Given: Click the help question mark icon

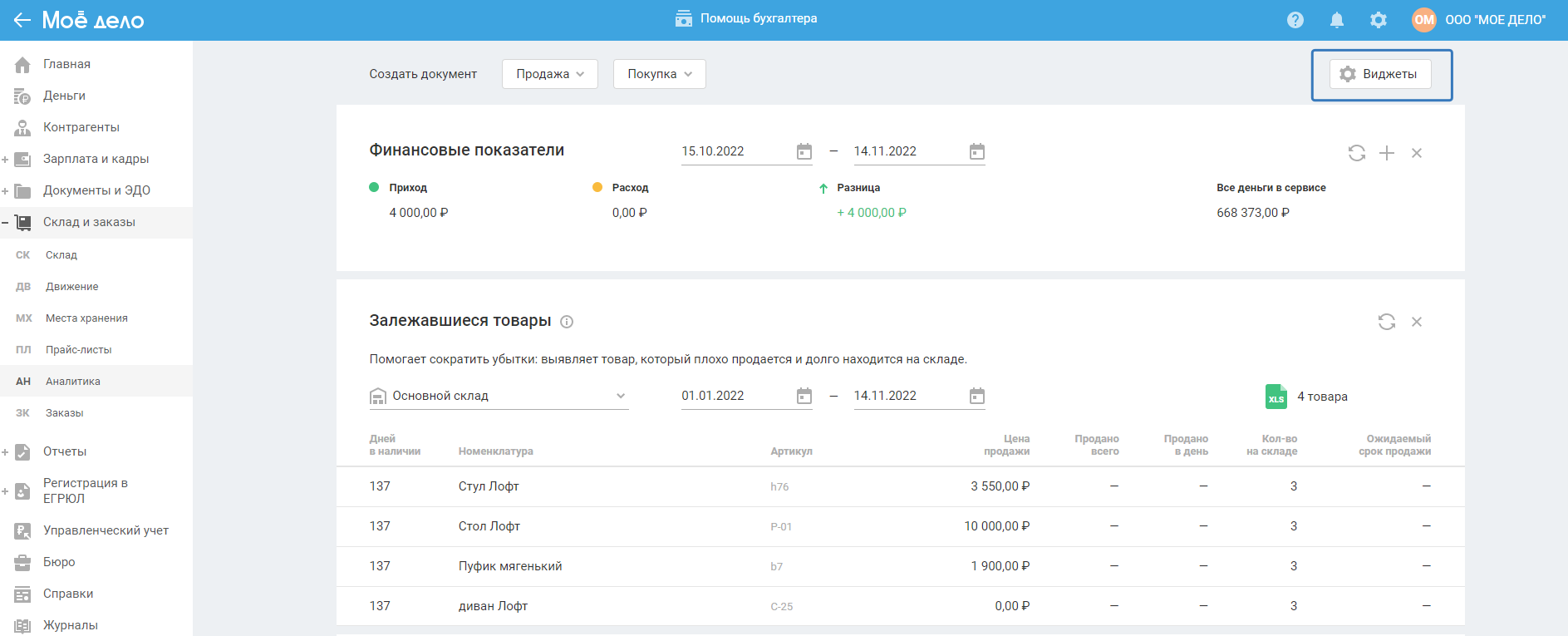Looking at the screenshot, I should coord(1295,20).
